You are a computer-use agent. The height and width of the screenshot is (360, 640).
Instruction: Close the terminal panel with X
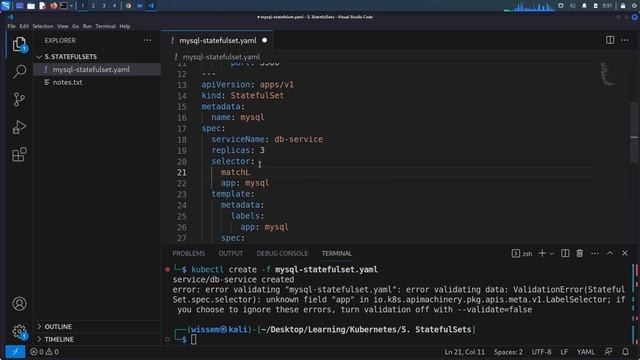coord(624,253)
